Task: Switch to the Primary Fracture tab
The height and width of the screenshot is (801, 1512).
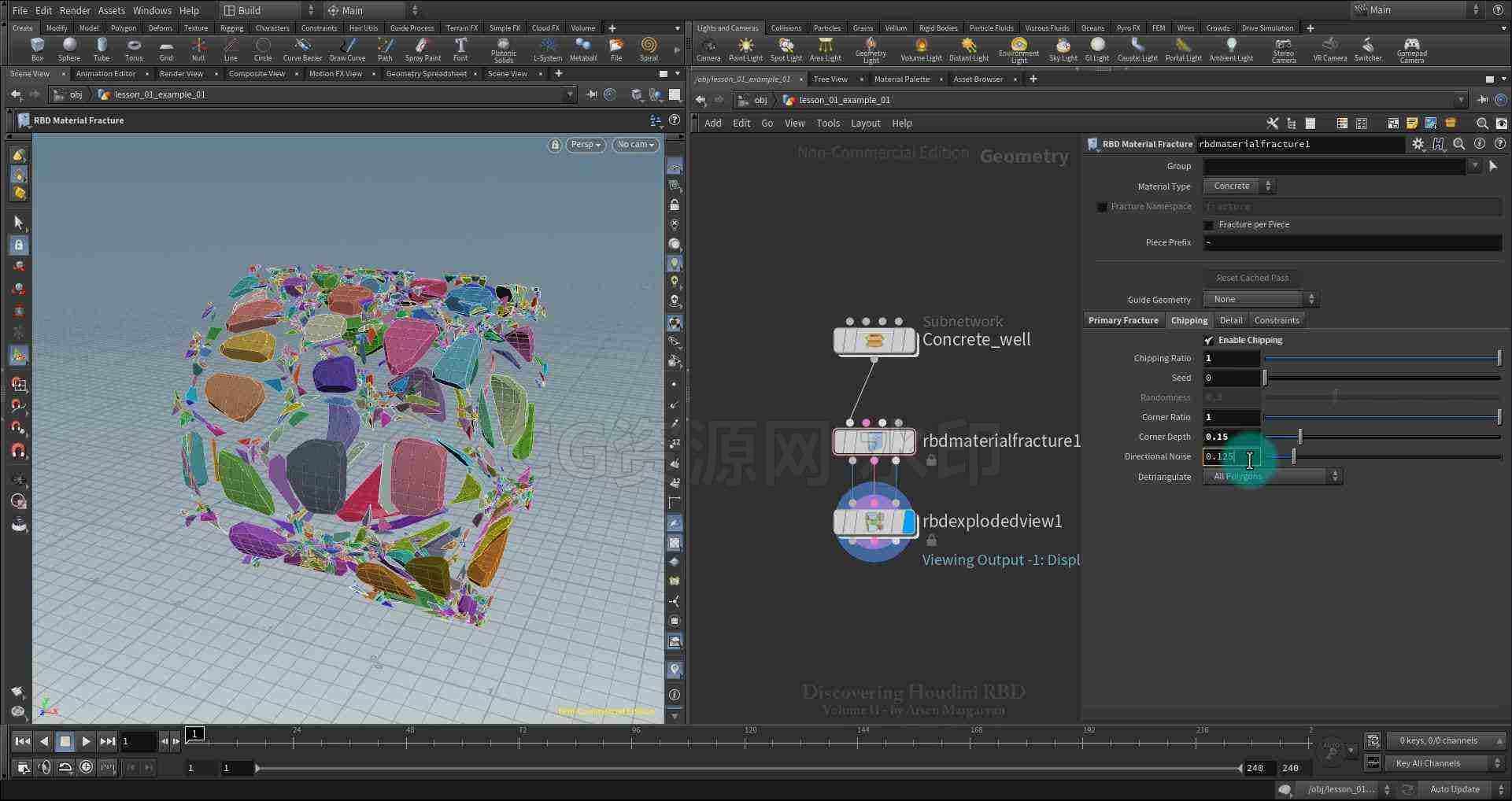Action: [1123, 320]
